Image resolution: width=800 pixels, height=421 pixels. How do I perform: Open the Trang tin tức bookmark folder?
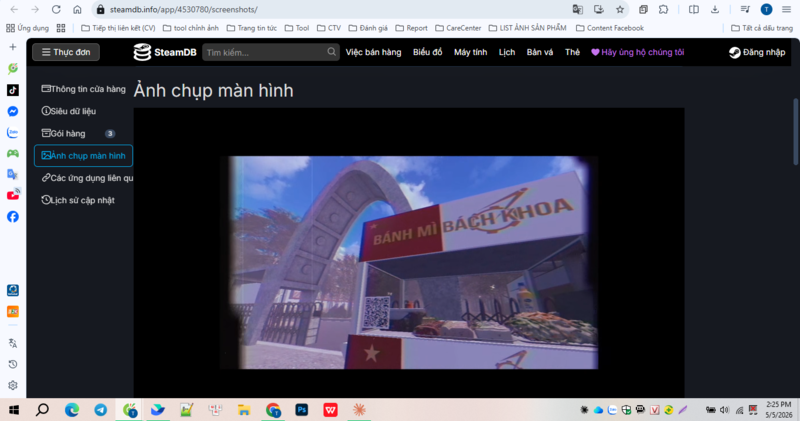coord(252,28)
